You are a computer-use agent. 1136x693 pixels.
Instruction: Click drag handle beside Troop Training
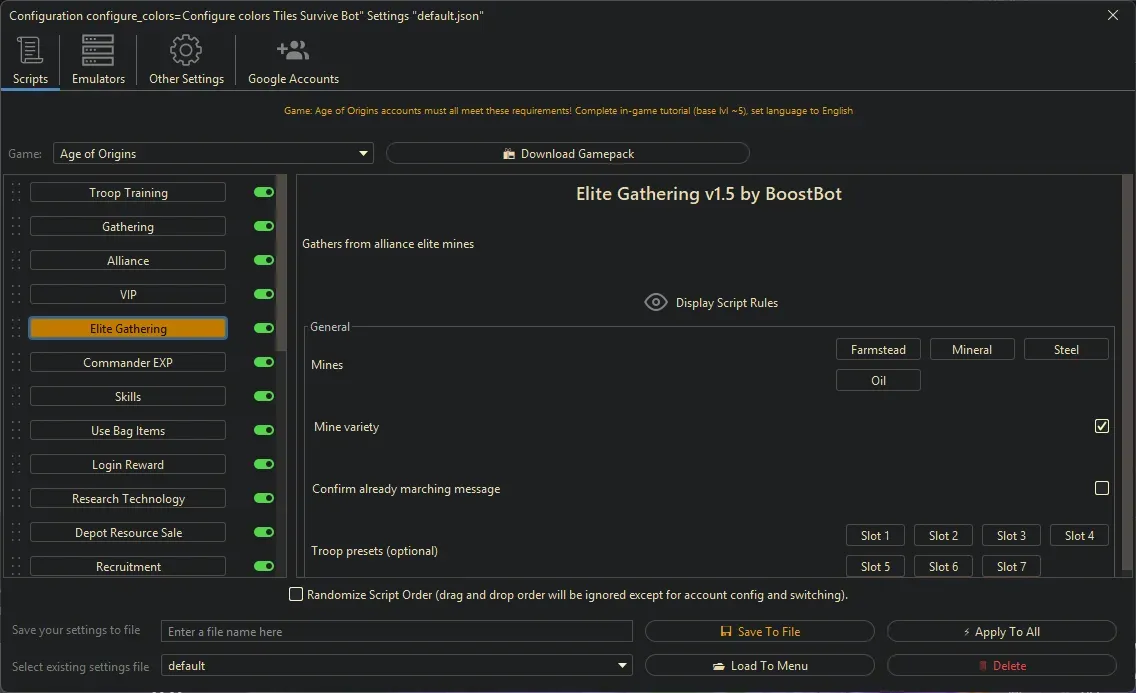pyautogui.click(x=16, y=193)
